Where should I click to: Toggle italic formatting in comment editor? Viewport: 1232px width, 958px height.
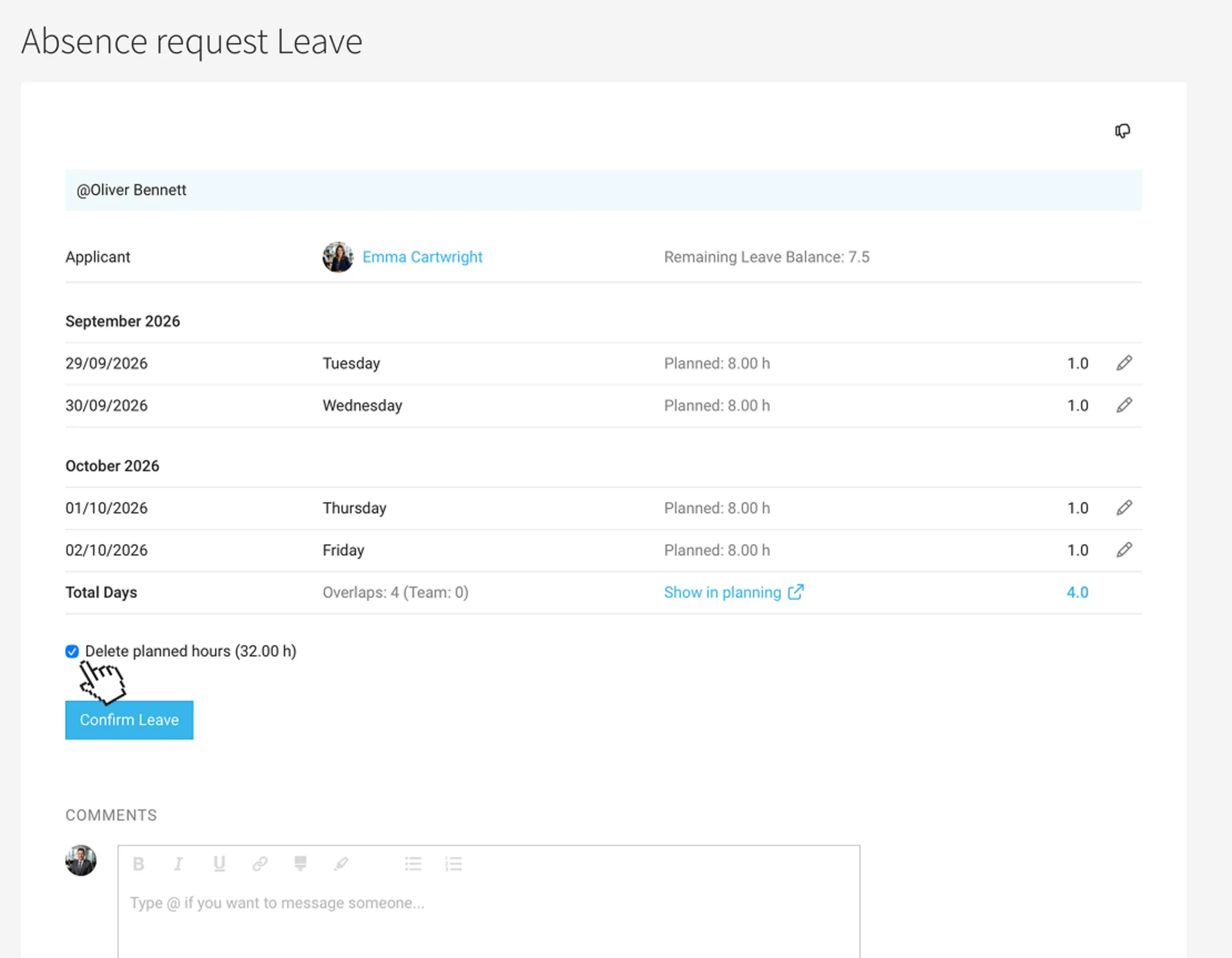[x=178, y=864]
